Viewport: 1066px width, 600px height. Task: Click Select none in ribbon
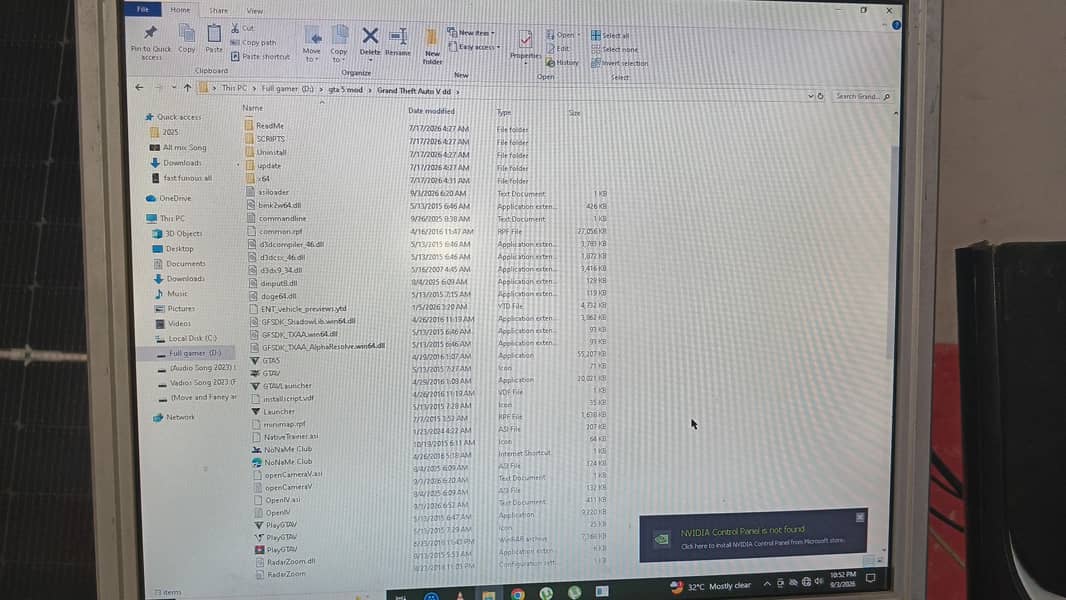point(615,50)
